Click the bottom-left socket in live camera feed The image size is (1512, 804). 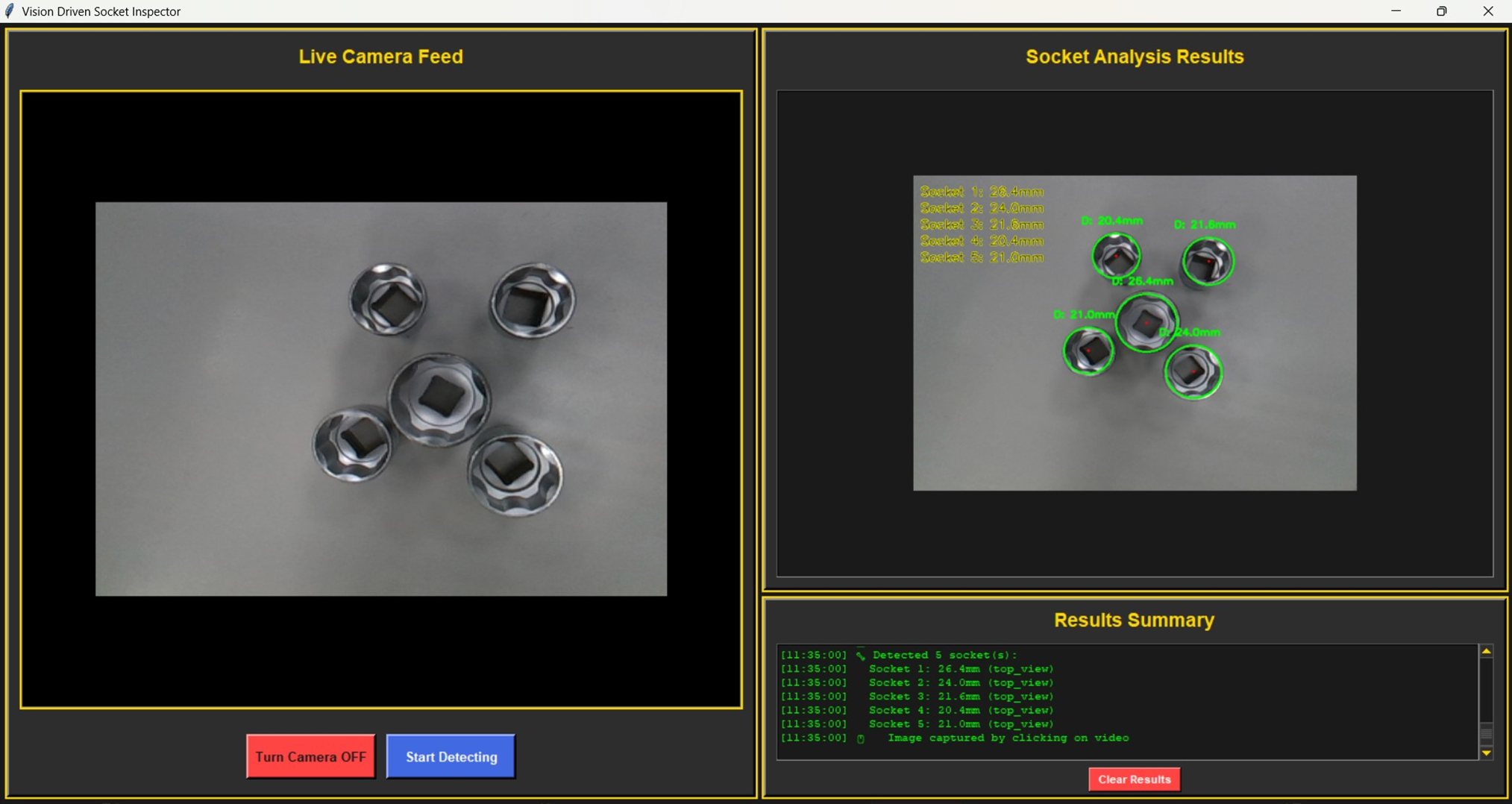point(353,444)
